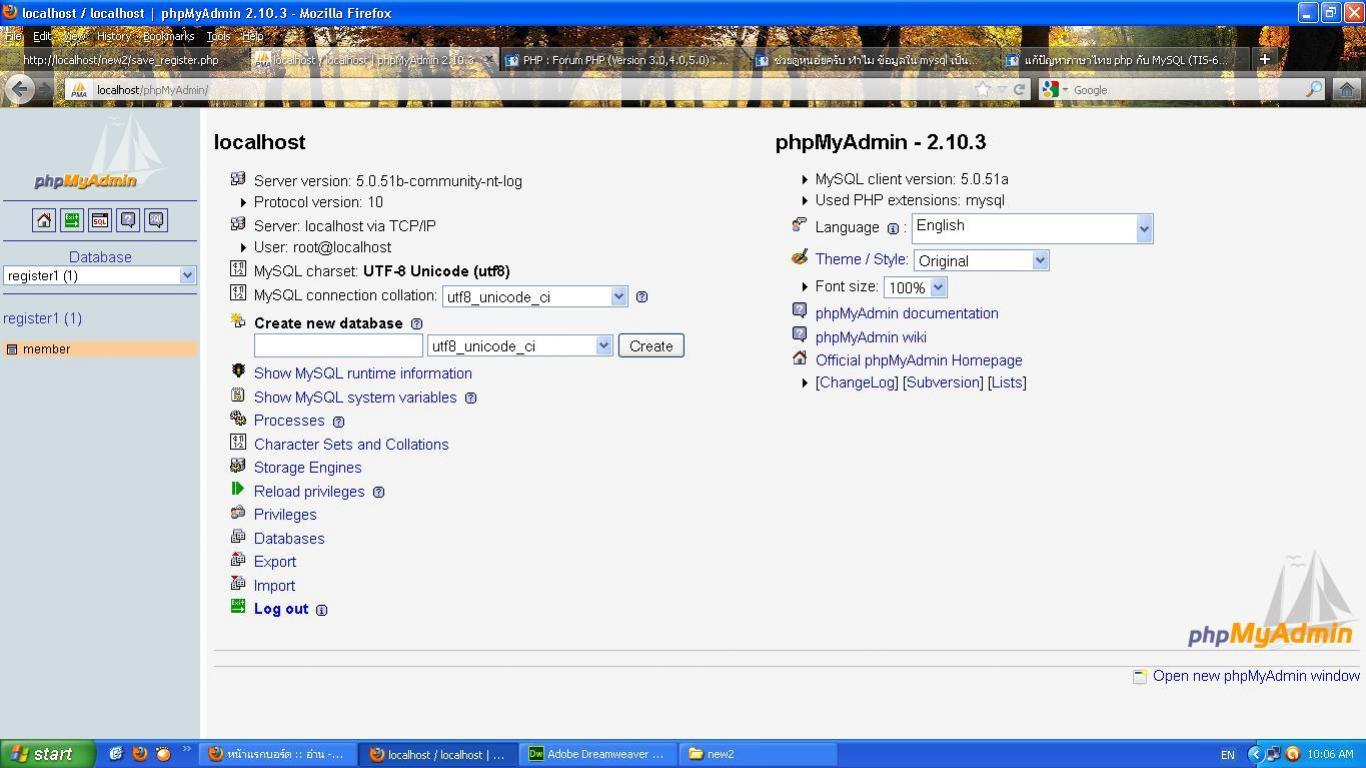Open the Tools menu
Screen dimensions: 1366x768
[218, 36]
